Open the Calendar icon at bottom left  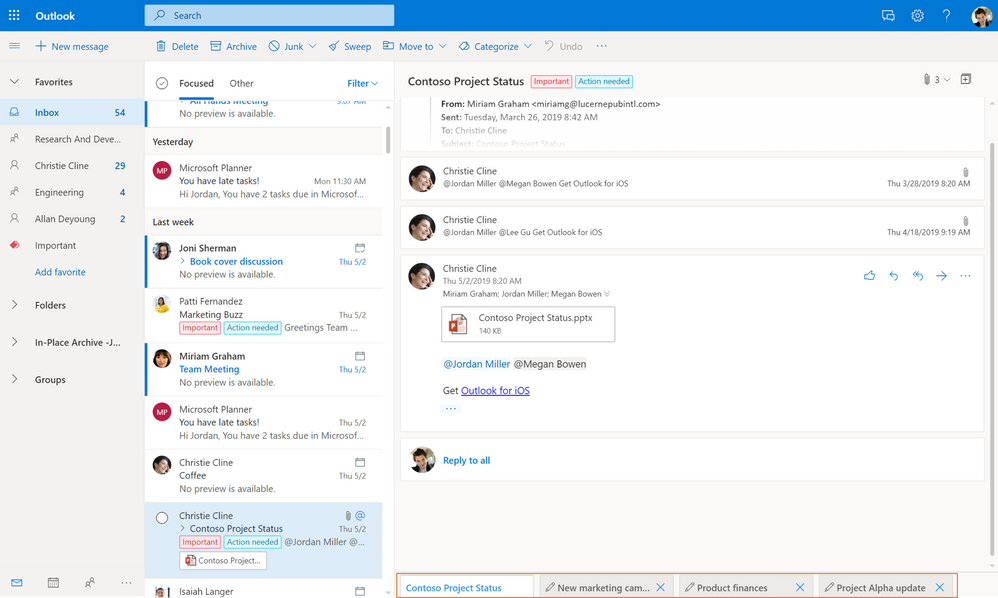pos(52,582)
